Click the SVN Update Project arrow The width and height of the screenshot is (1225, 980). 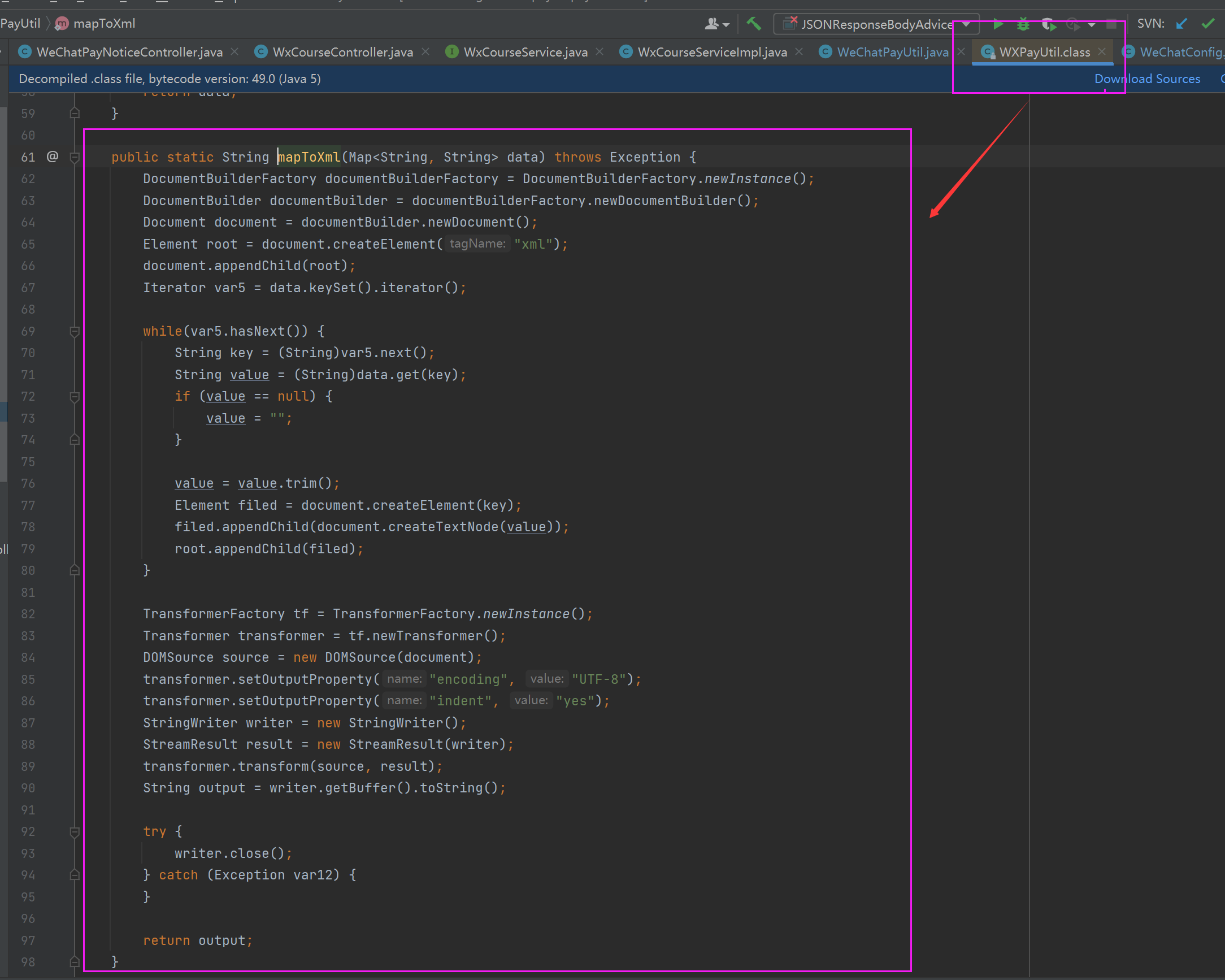[1182, 24]
